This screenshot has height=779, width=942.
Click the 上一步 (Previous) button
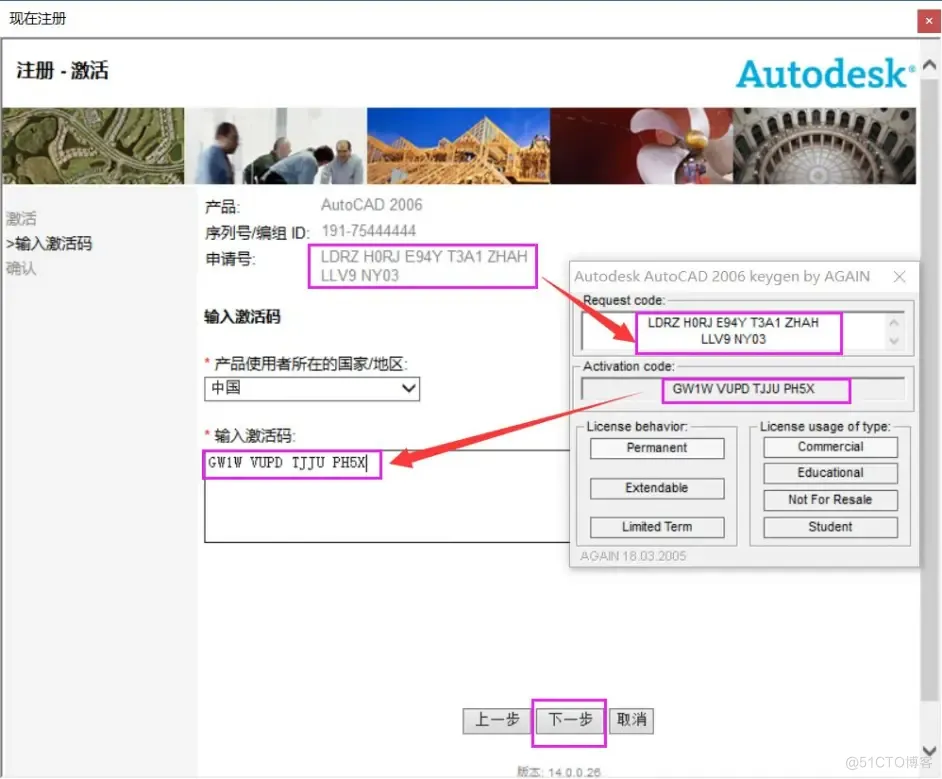497,721
